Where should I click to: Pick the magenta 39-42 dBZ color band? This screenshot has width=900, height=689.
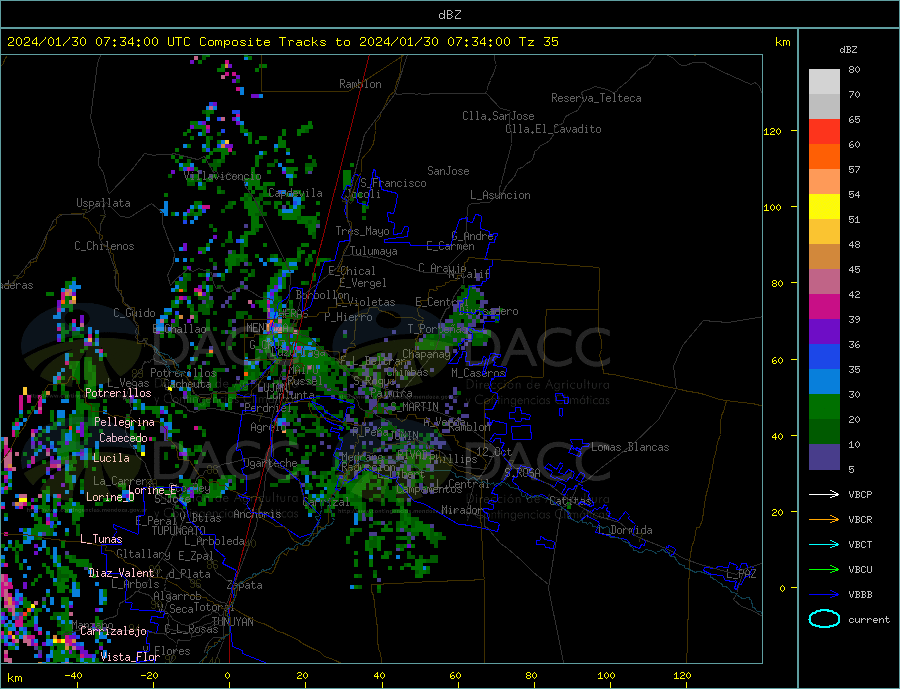824,307
